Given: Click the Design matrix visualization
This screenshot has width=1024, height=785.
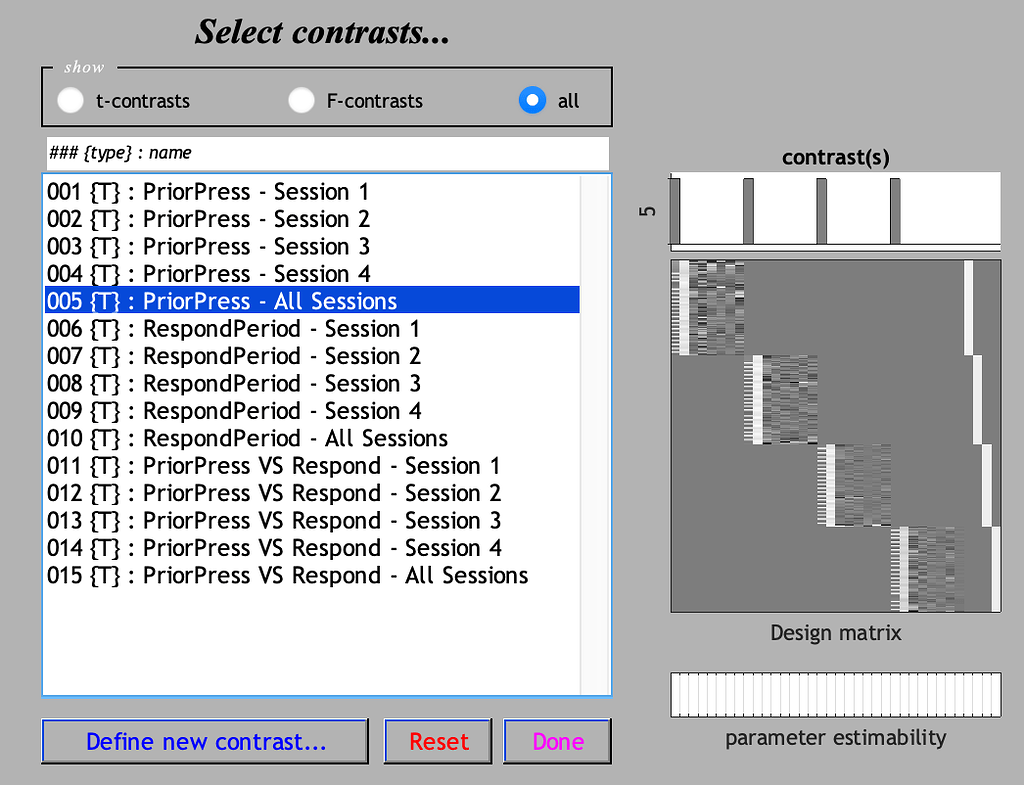Looking at the screenshot, I should pyautogui.click(x=835, y=434).
